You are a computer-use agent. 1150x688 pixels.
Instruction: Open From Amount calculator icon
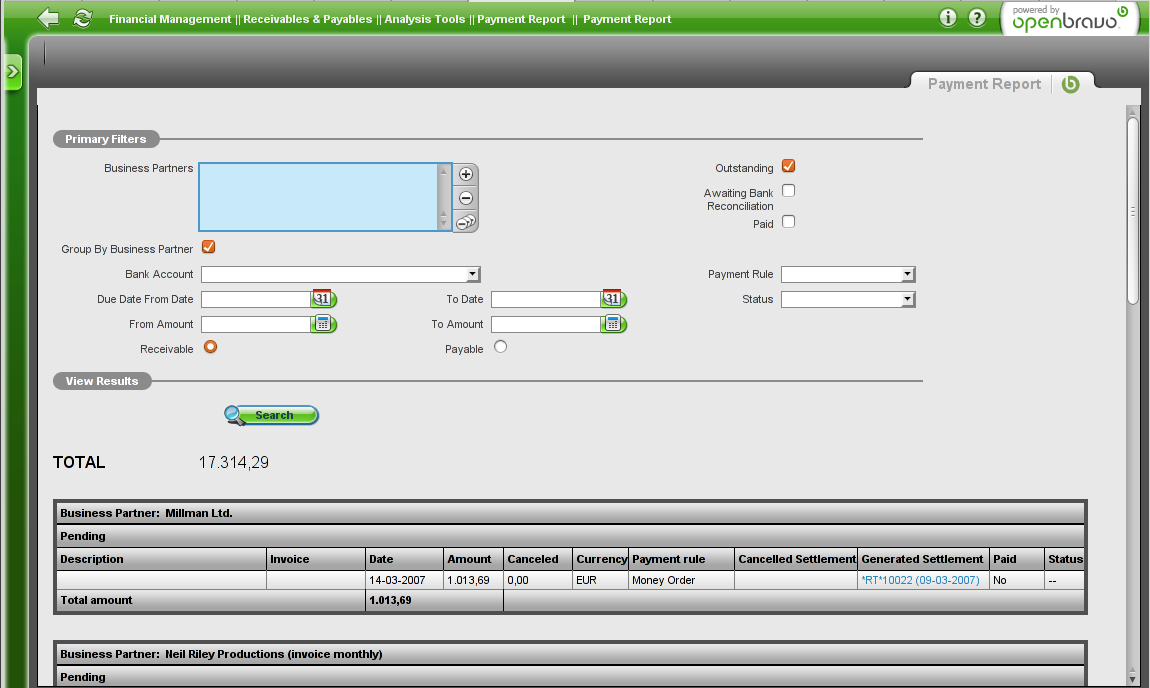coord(323,324)
